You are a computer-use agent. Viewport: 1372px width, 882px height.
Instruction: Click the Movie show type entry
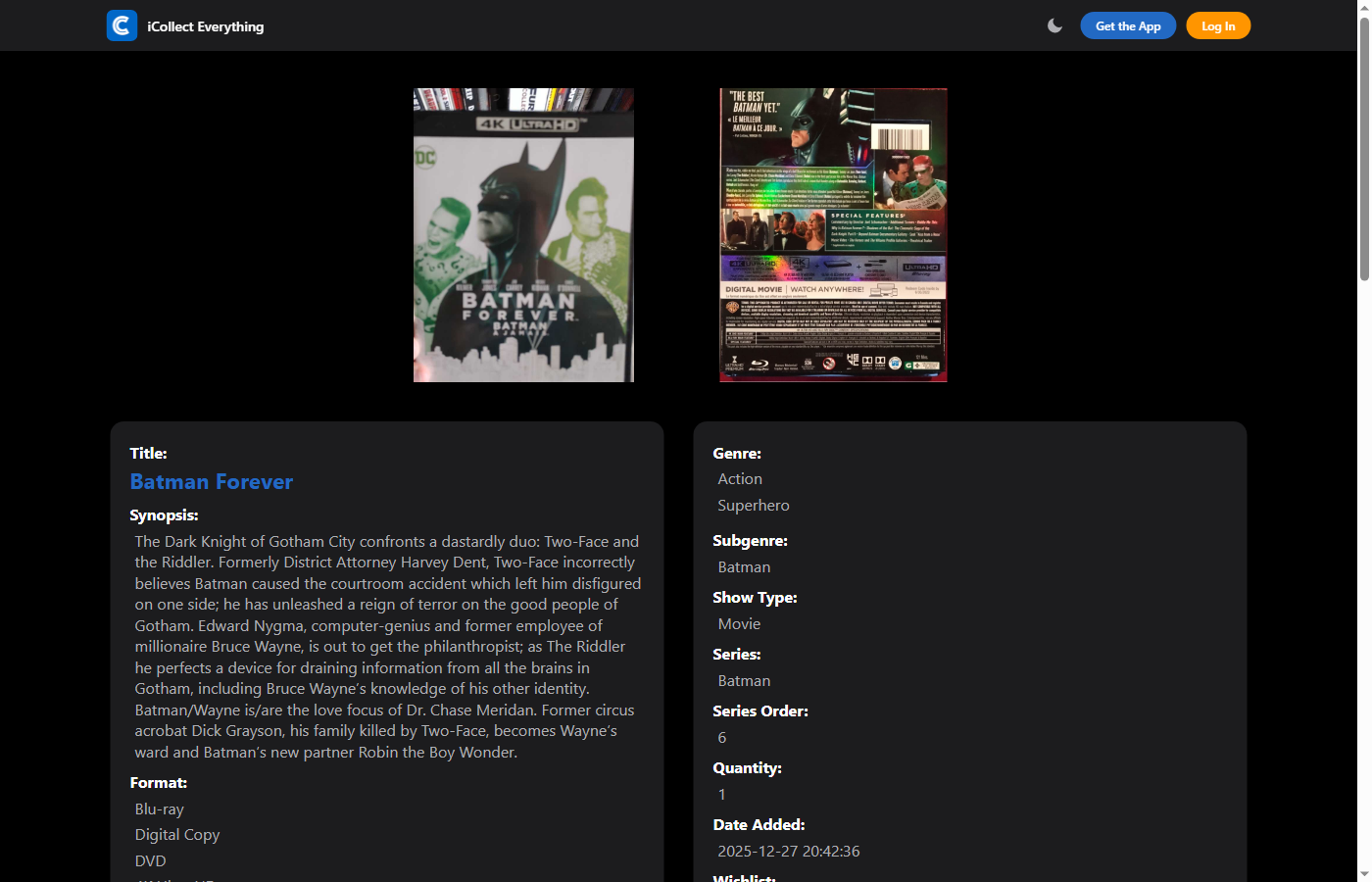click(738, 623)
